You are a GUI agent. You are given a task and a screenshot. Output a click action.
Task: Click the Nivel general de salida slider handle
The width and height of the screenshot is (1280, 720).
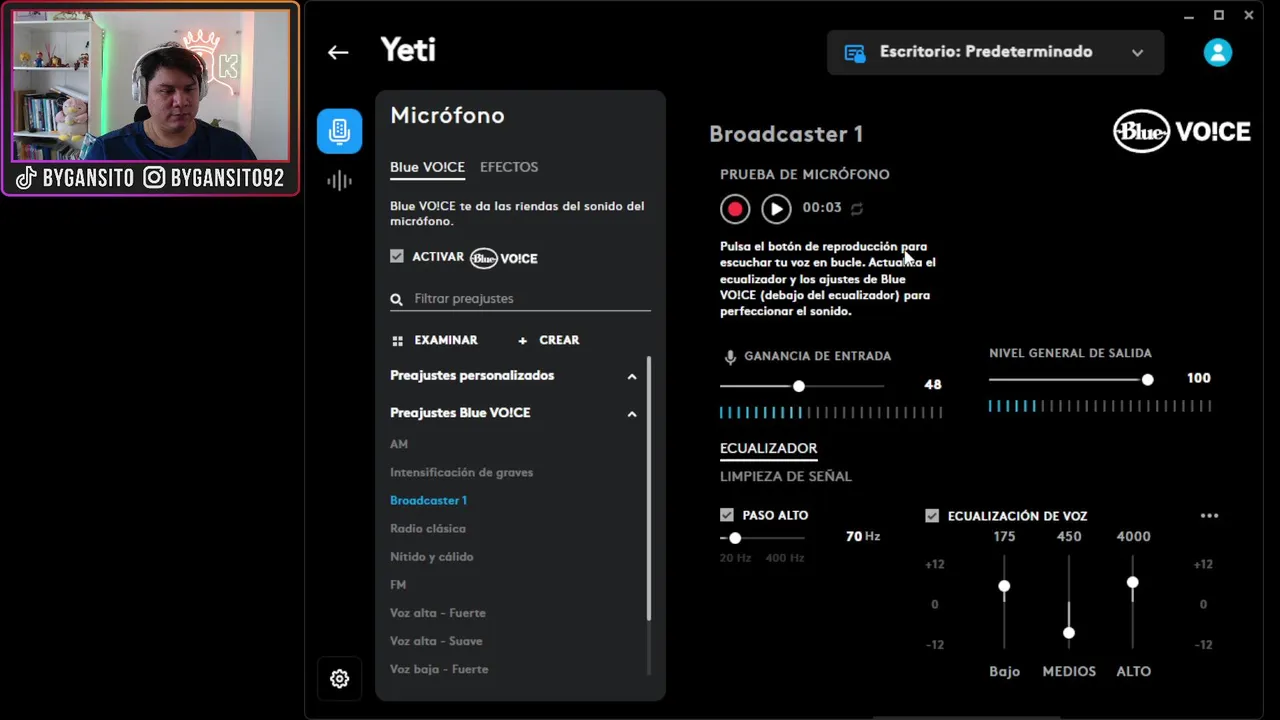(1147, 380)
